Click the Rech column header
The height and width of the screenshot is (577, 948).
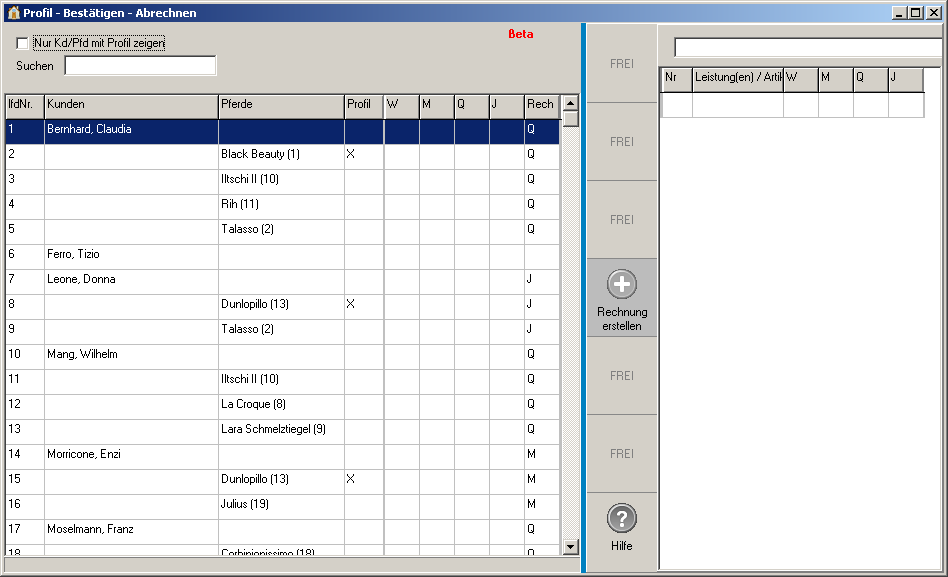tap(541, 105)
